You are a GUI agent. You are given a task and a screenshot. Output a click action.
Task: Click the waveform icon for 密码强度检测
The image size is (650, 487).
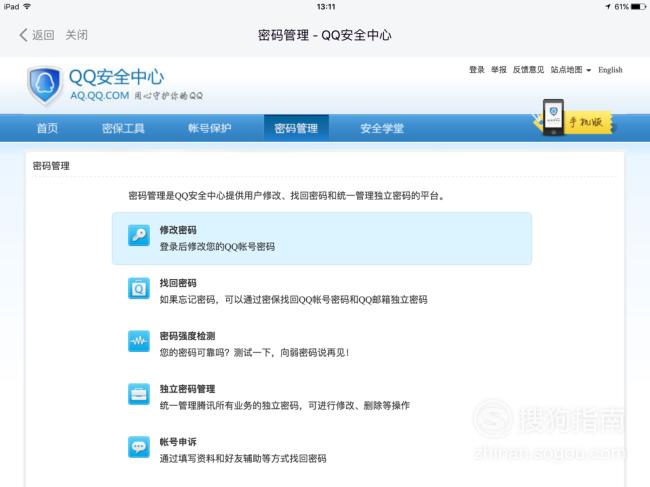coord(139,341)
